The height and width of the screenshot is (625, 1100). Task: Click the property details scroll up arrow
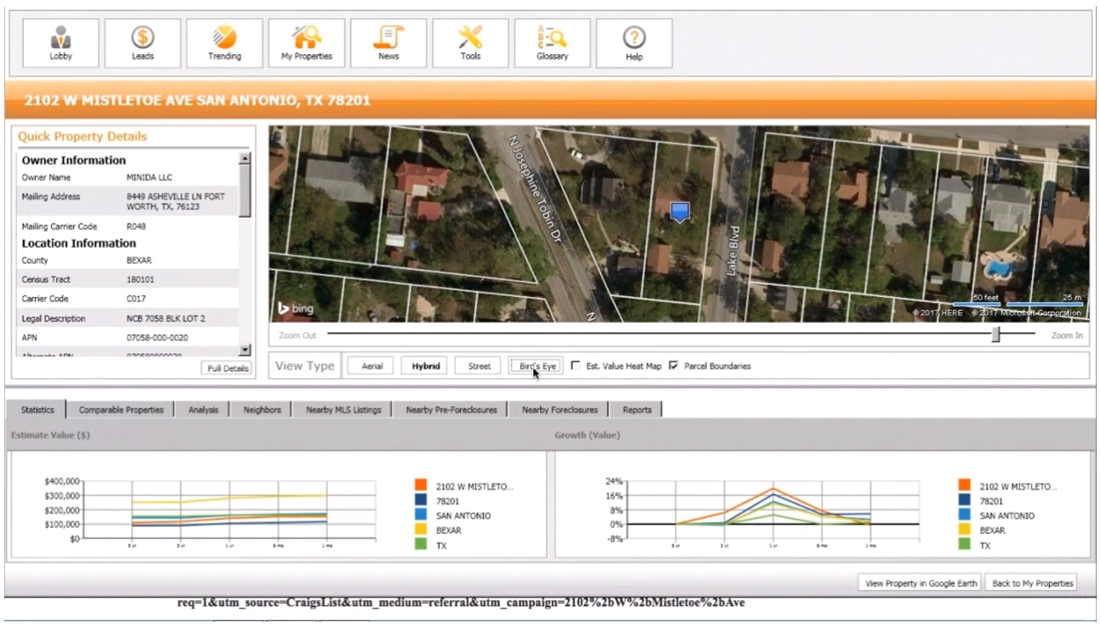244,159
